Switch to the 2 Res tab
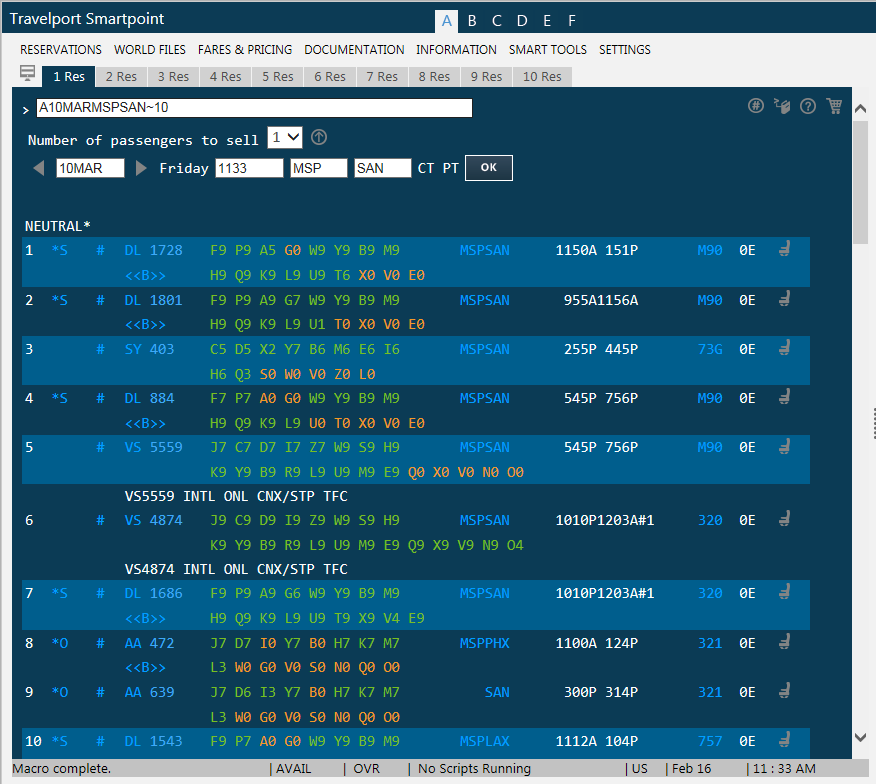The width and height of the screenshot is (876, 784). (121, 77)
